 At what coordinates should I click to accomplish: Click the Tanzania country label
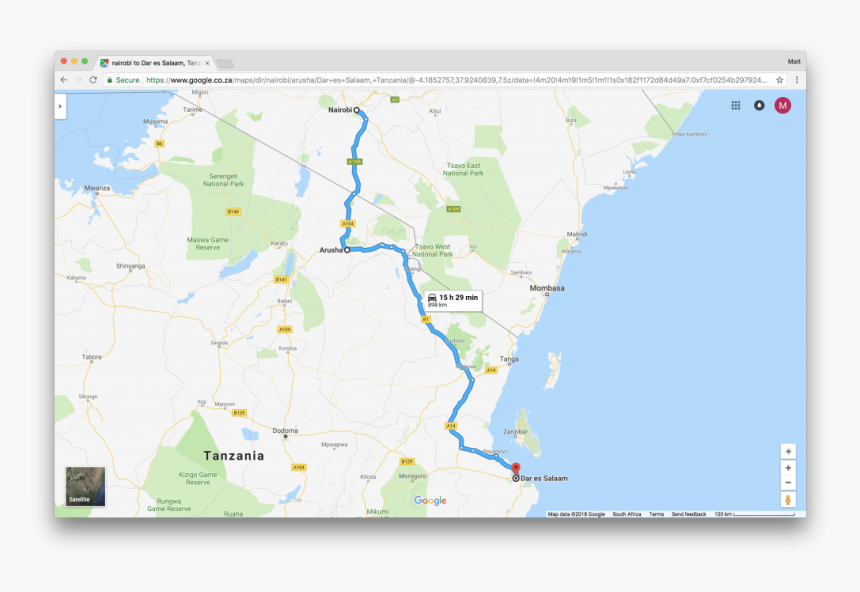(234, 455)
